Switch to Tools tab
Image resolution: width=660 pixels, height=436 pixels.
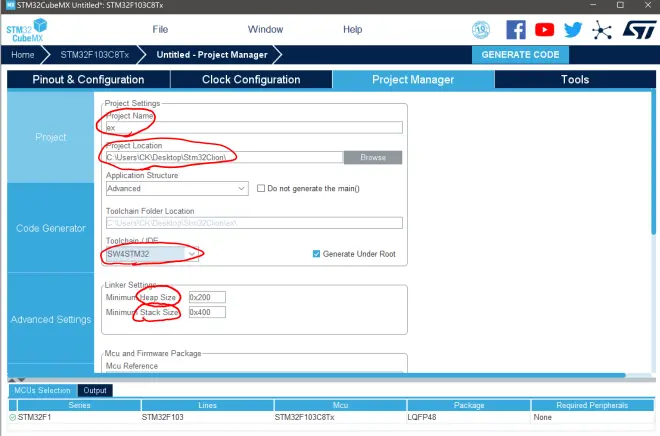coord(575,80)
